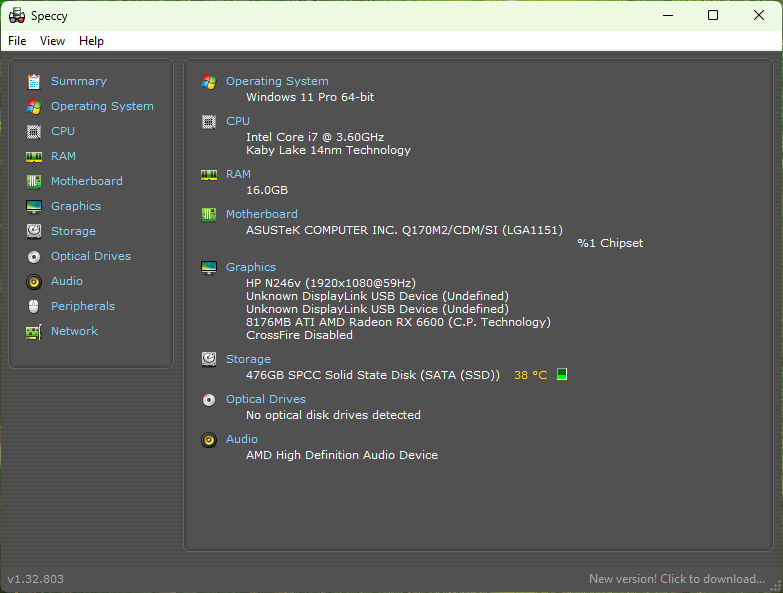783x593 pixels.
Task: Click the resize grip at window corner
Action: click(776, 586)
